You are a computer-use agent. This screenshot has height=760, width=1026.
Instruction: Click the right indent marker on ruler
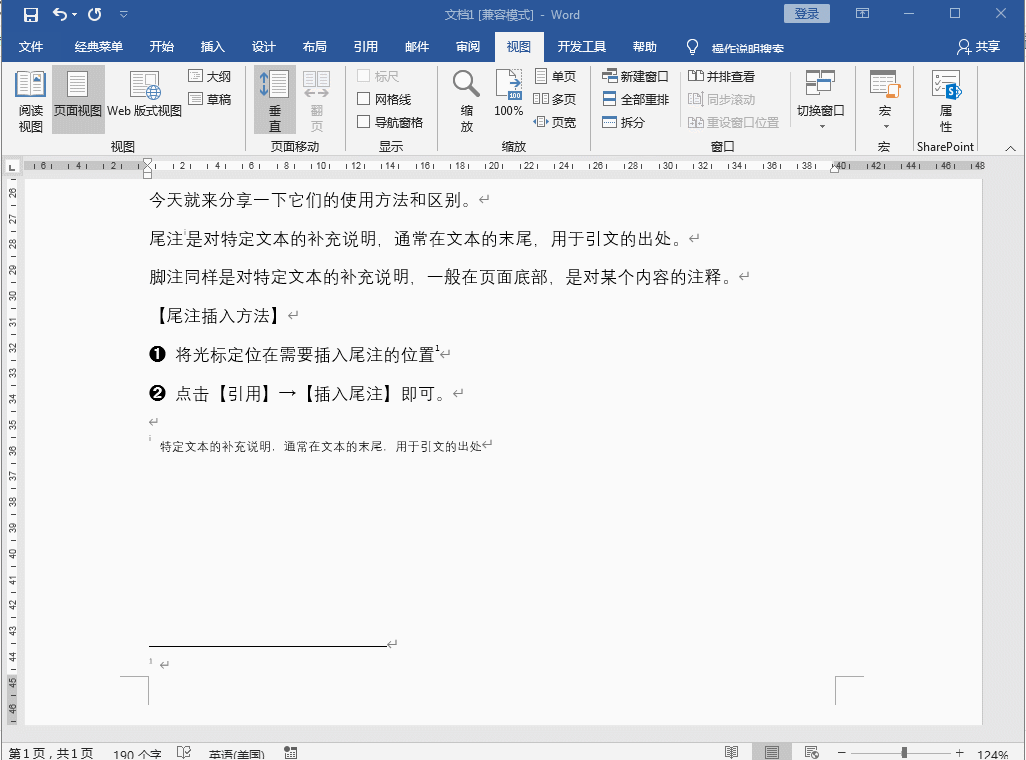(x=834, y=169)
